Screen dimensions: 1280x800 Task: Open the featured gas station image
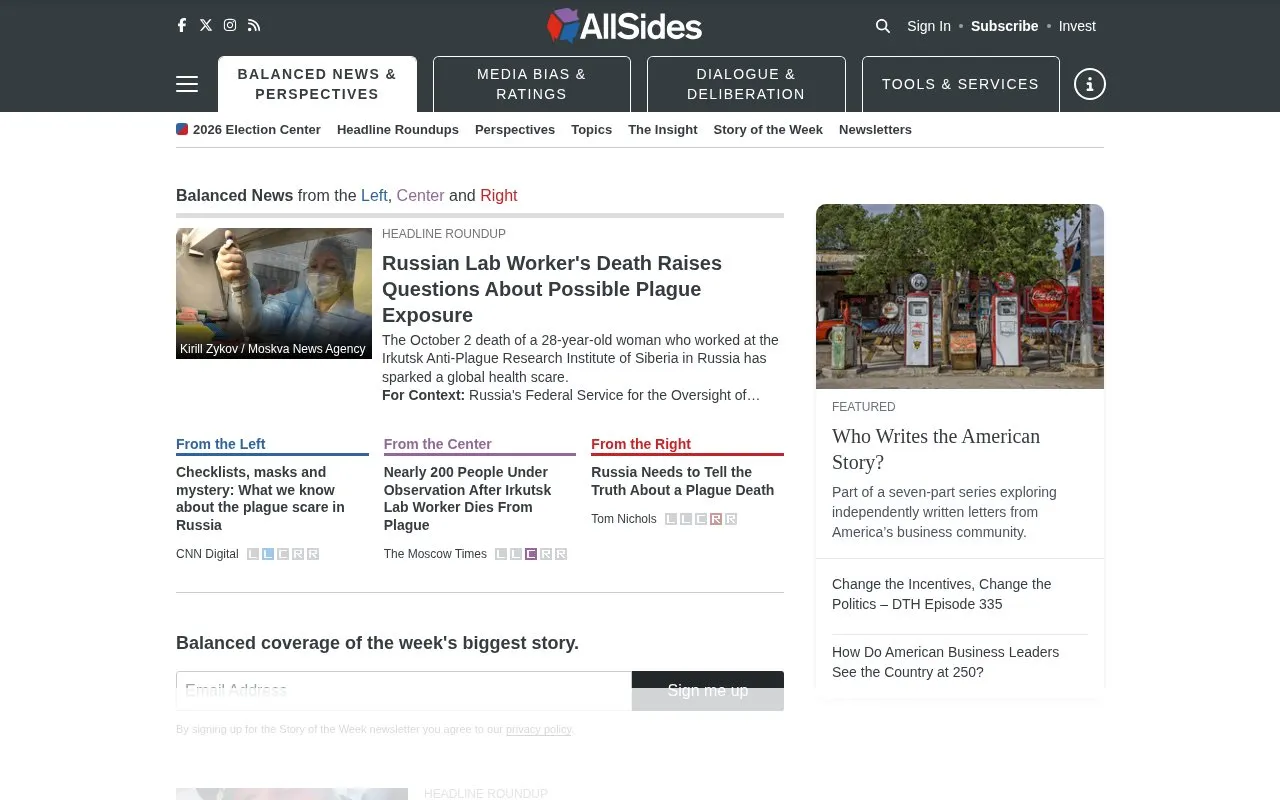(960, 296)
